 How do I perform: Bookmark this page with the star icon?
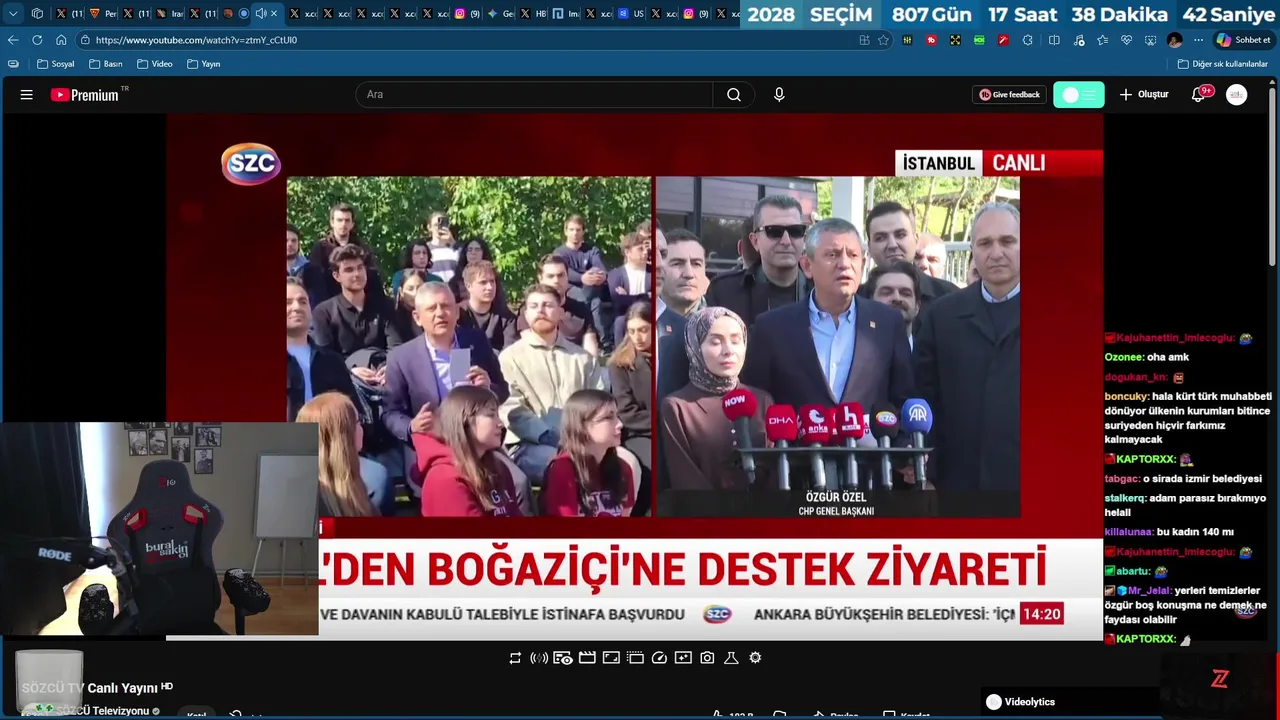(x=883, y=40)
